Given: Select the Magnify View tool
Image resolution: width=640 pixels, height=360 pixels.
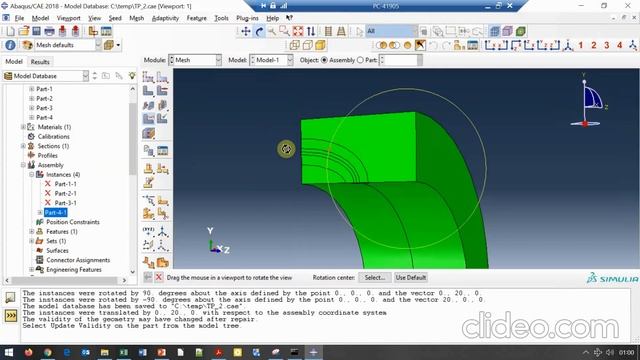Looking at the screenshot, I should [272, 31].
